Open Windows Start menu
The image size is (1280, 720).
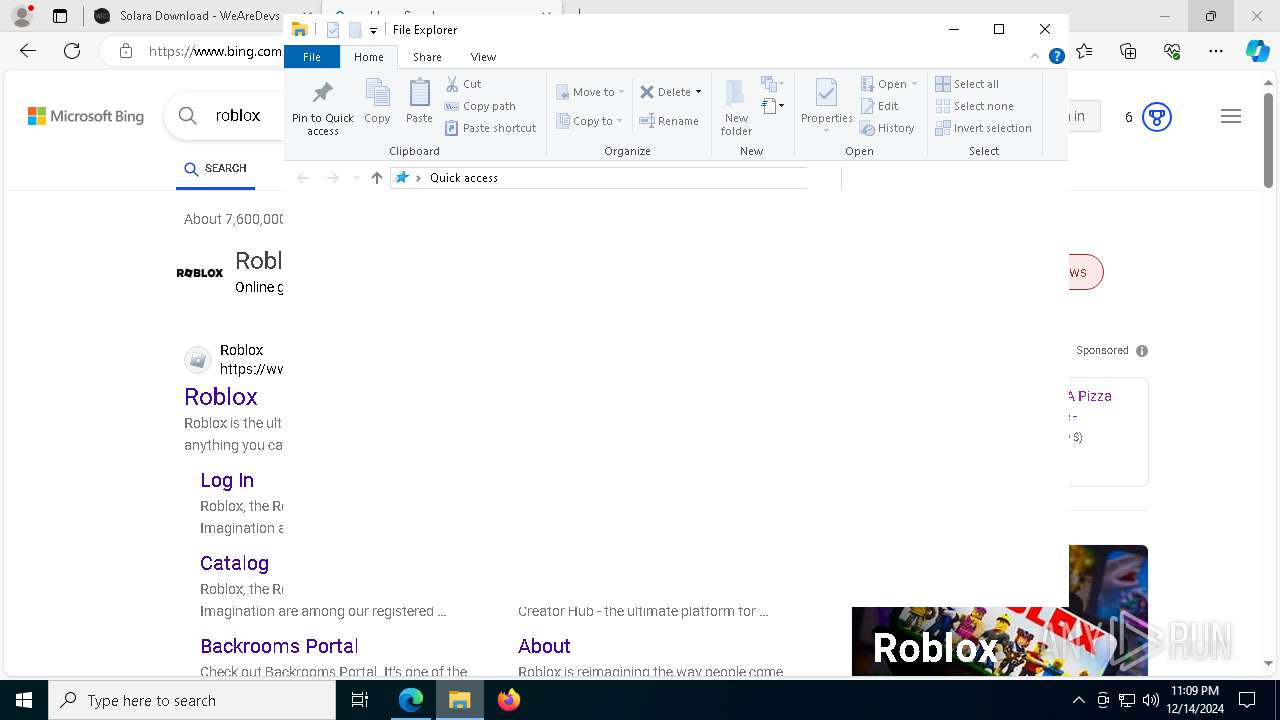pyautogui.click(x=24, y=700)
